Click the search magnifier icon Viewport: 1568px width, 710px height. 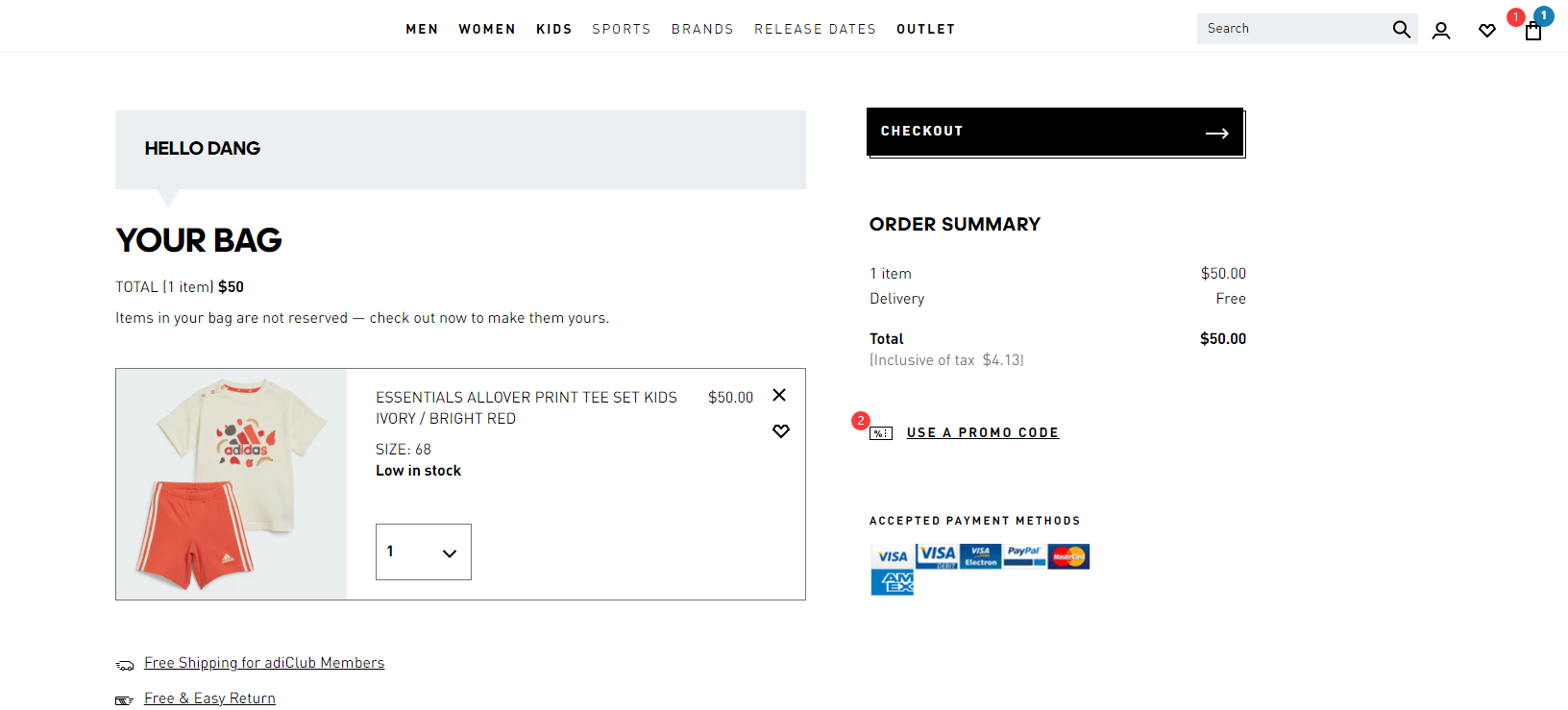coord(1401,29)
